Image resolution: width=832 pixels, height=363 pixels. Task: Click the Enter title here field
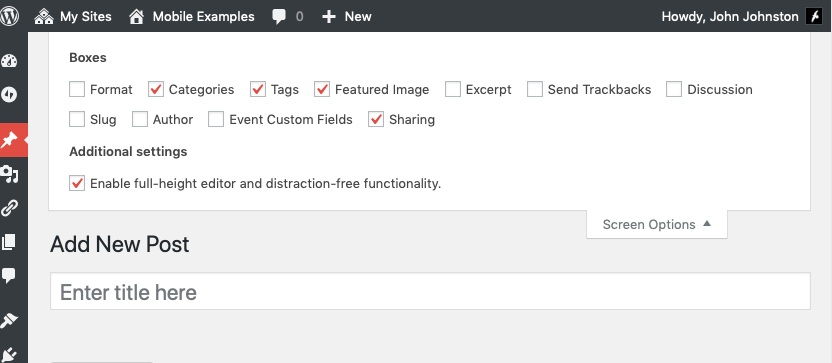point(430,291)
